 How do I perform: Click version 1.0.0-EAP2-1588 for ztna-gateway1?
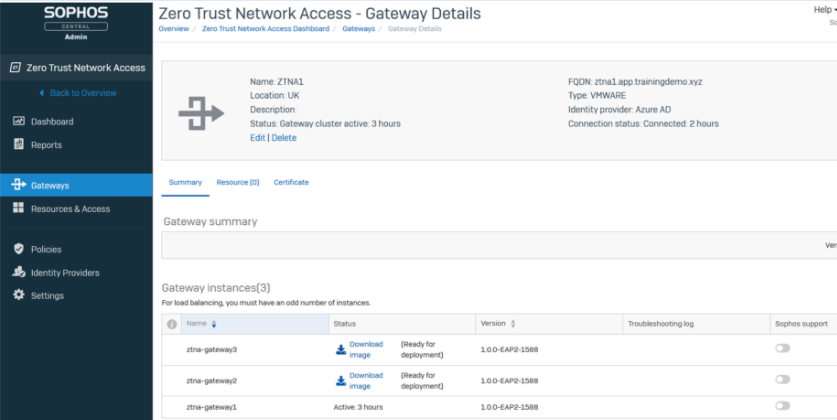[x=509, y=407]
